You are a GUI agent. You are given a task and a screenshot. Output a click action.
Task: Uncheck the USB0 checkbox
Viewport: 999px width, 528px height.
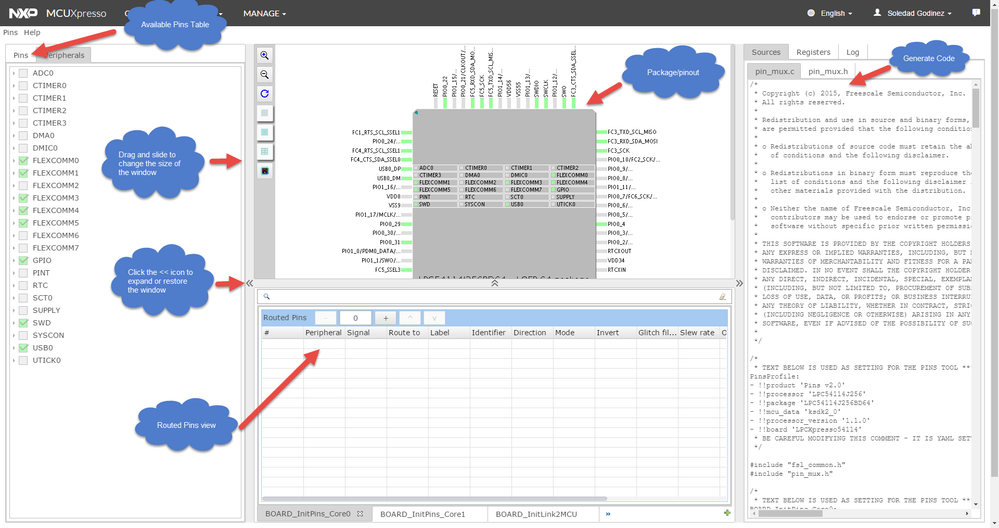click(x=23, y=348)
